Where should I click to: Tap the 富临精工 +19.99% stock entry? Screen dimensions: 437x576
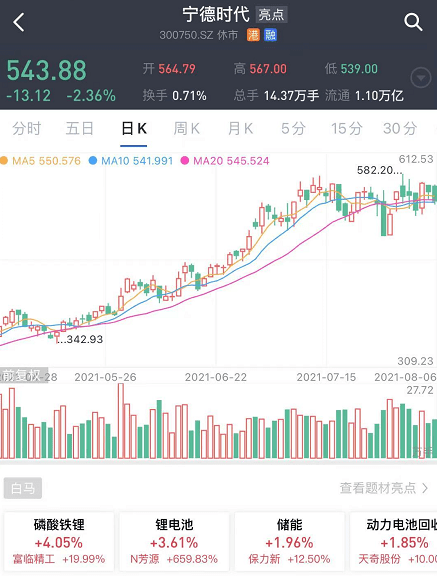[x=59, y=559]
